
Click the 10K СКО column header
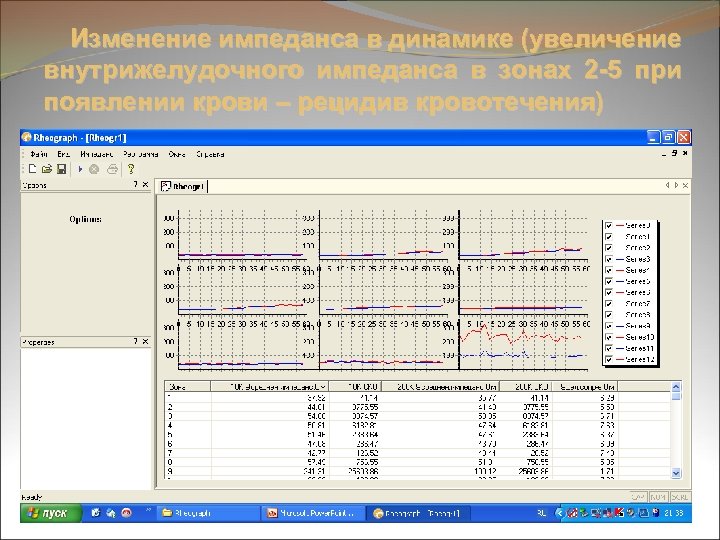pyautogui.click(x=355, y=387)
